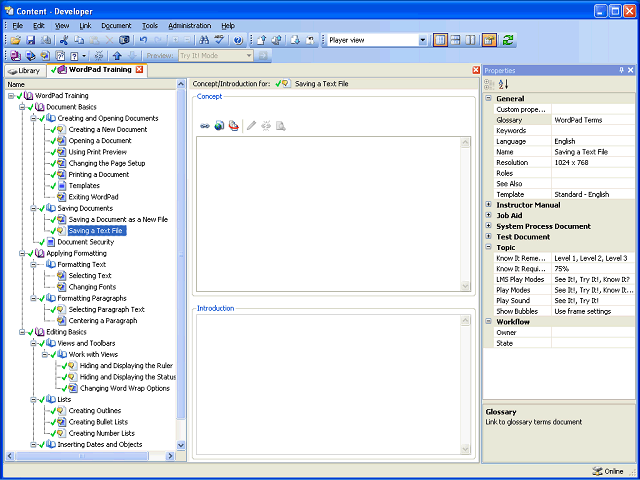Open help with the question mark icon
This screenshot has height=480, width=640.
238,40
